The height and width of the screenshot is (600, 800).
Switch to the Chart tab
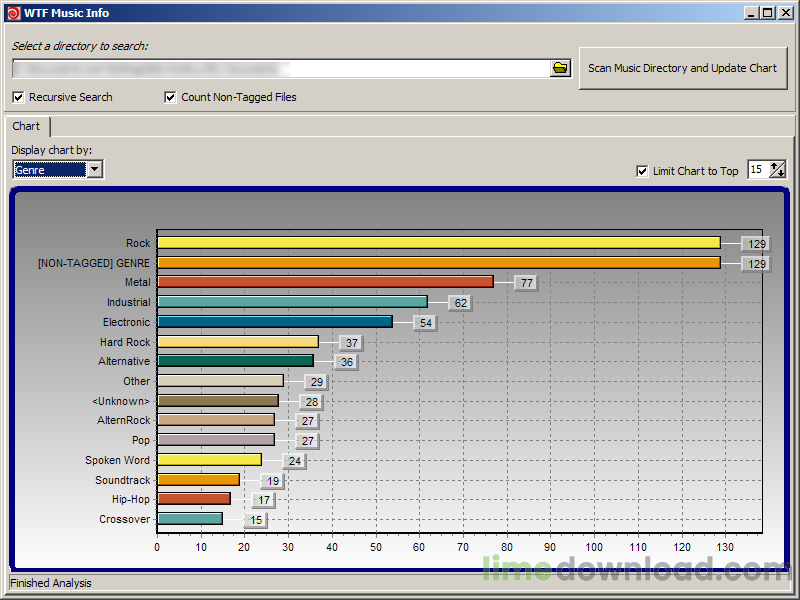tap(27, 126)
